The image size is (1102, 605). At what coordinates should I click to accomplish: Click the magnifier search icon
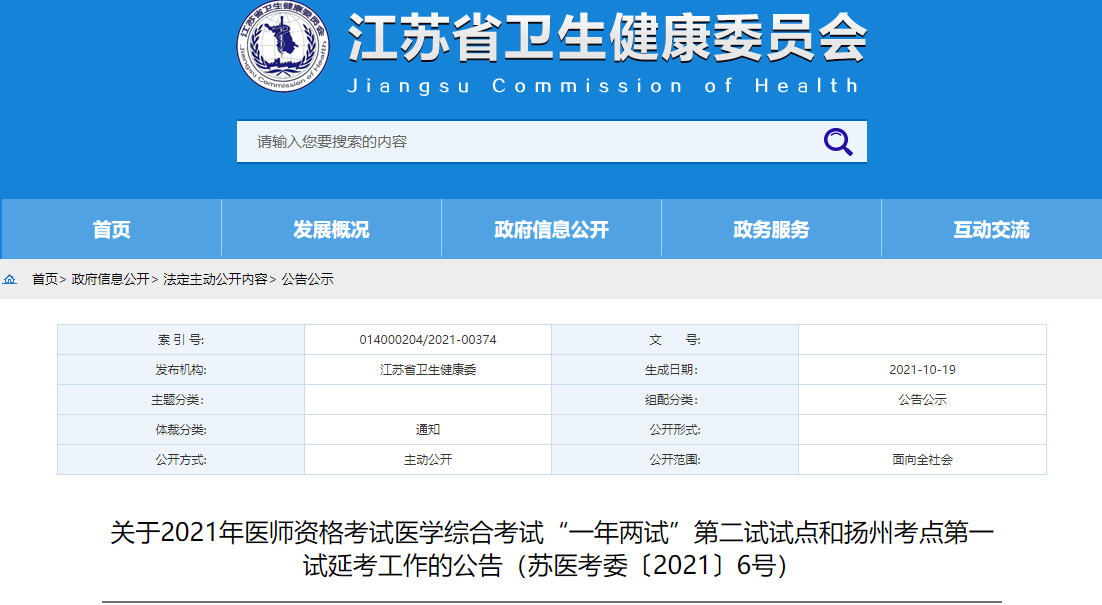tap(838, 142)
